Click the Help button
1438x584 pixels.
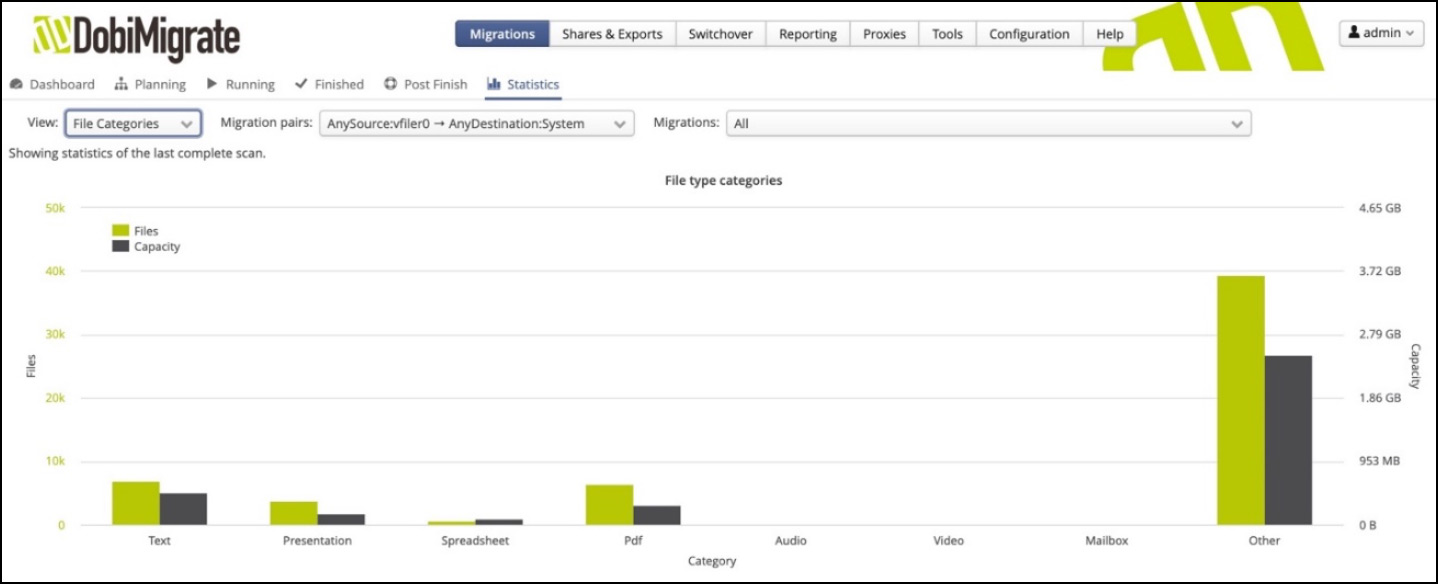click(1109, 34)
